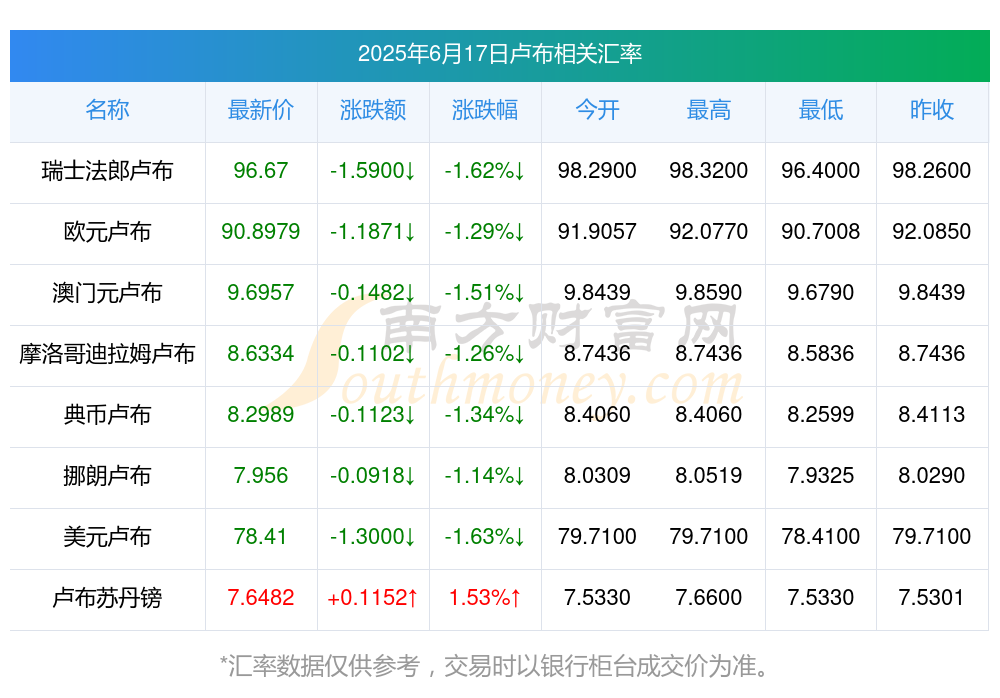Click percent change -1.51%↓
This screenshot has height=698, width=1000.
pyautogui.click(x=485, y=292)
